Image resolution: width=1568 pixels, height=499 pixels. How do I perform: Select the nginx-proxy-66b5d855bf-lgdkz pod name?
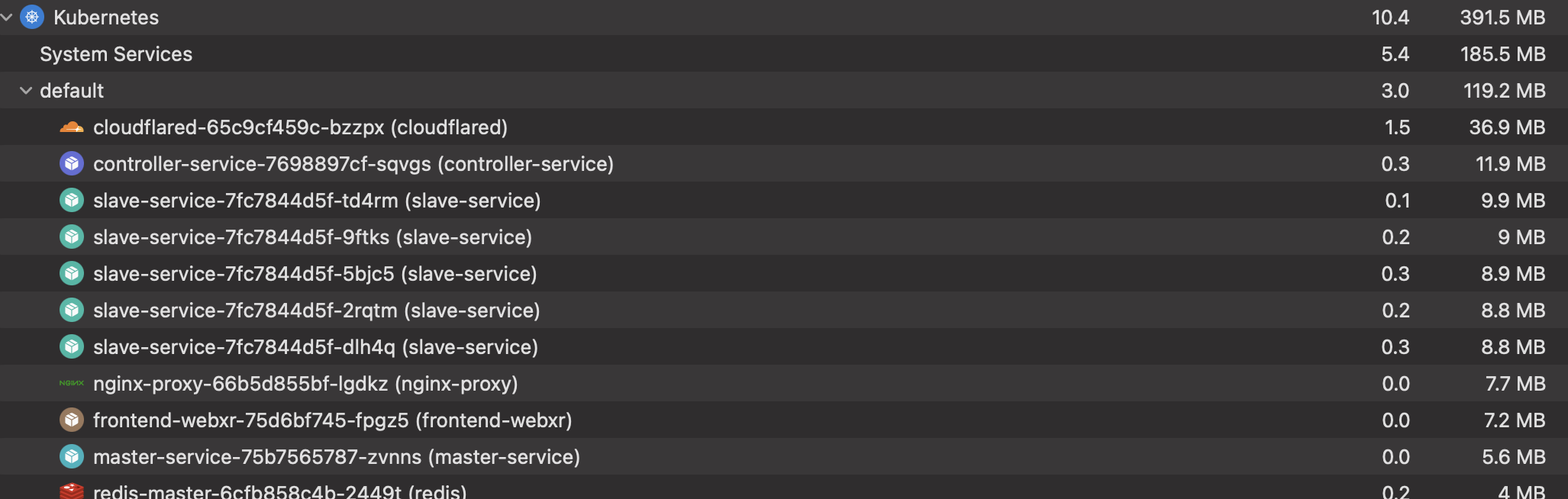point(305,384)
